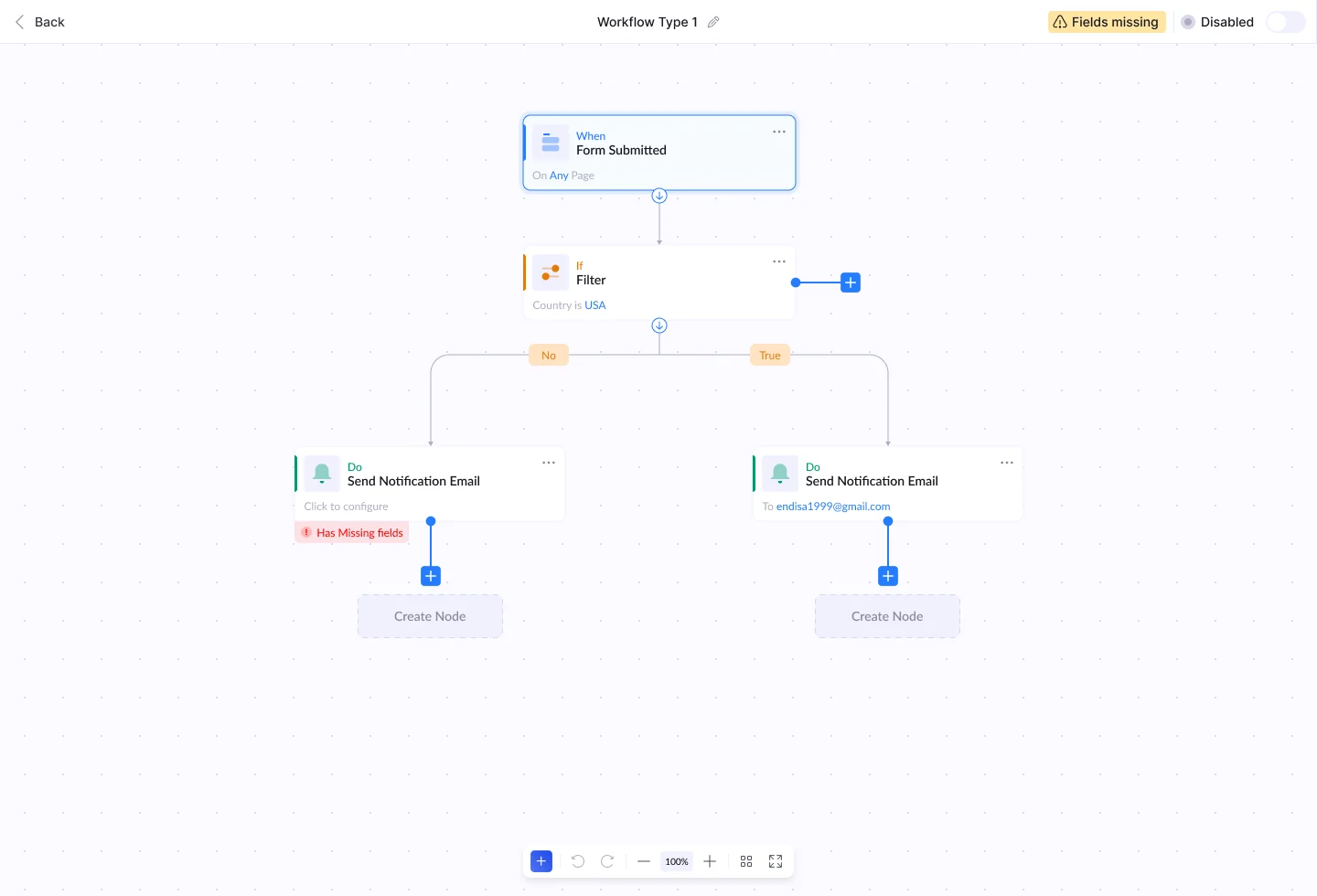Click the blue add button in bottom toolbar
Screen dimensions: 1317x896
pos(541,861)
